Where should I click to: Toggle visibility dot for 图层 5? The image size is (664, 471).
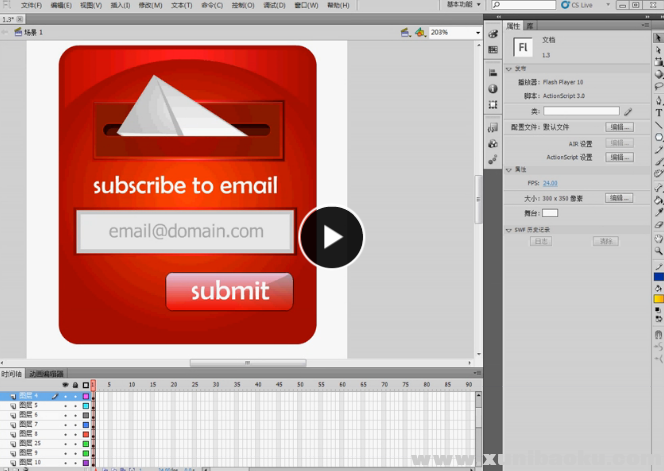(x=65, y=405)
